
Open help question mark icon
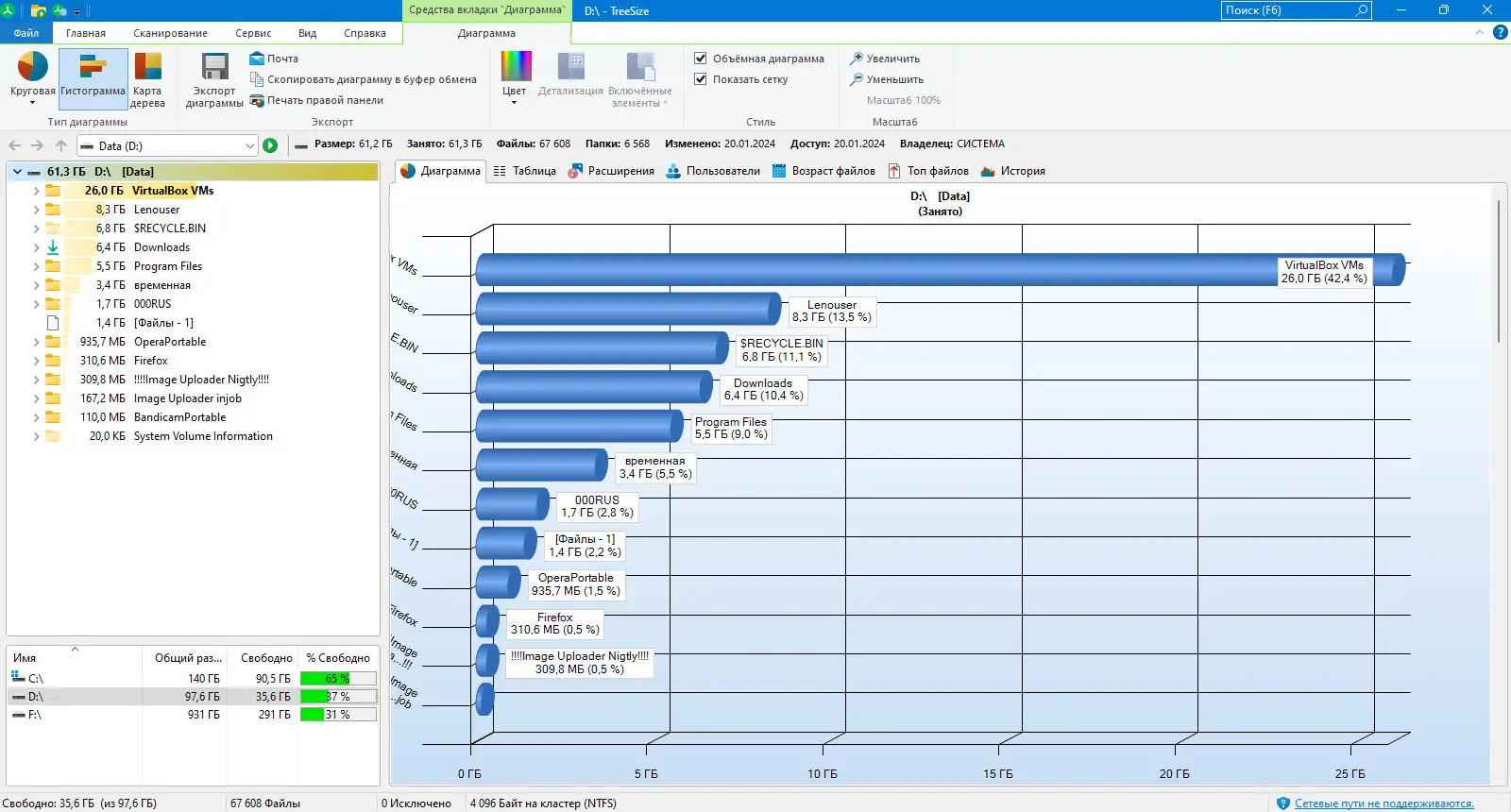pyautogui.click(x=1500, y=32)
